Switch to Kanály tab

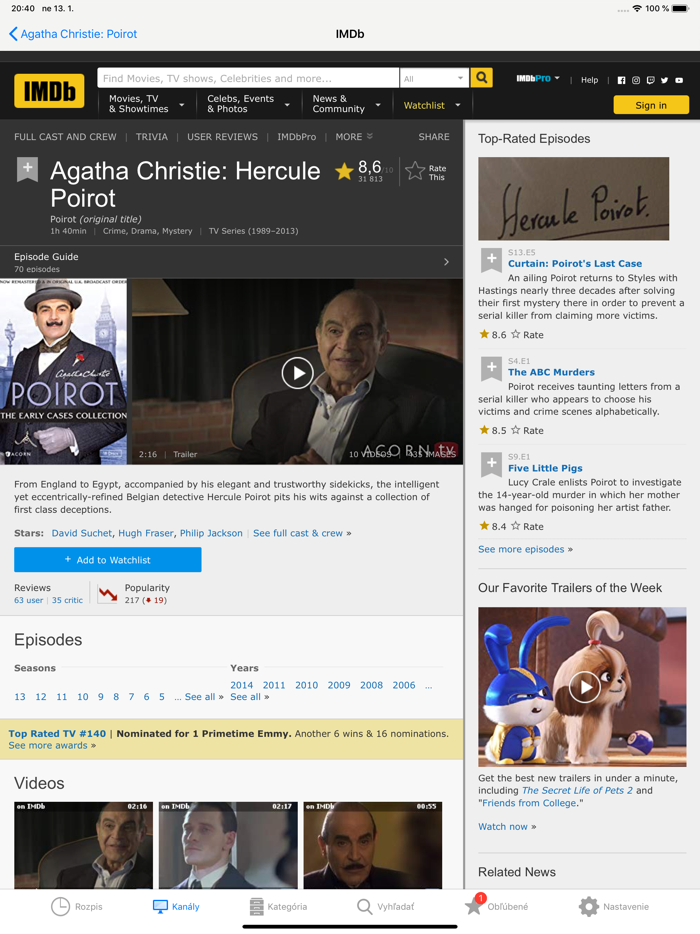click(176, 907)
